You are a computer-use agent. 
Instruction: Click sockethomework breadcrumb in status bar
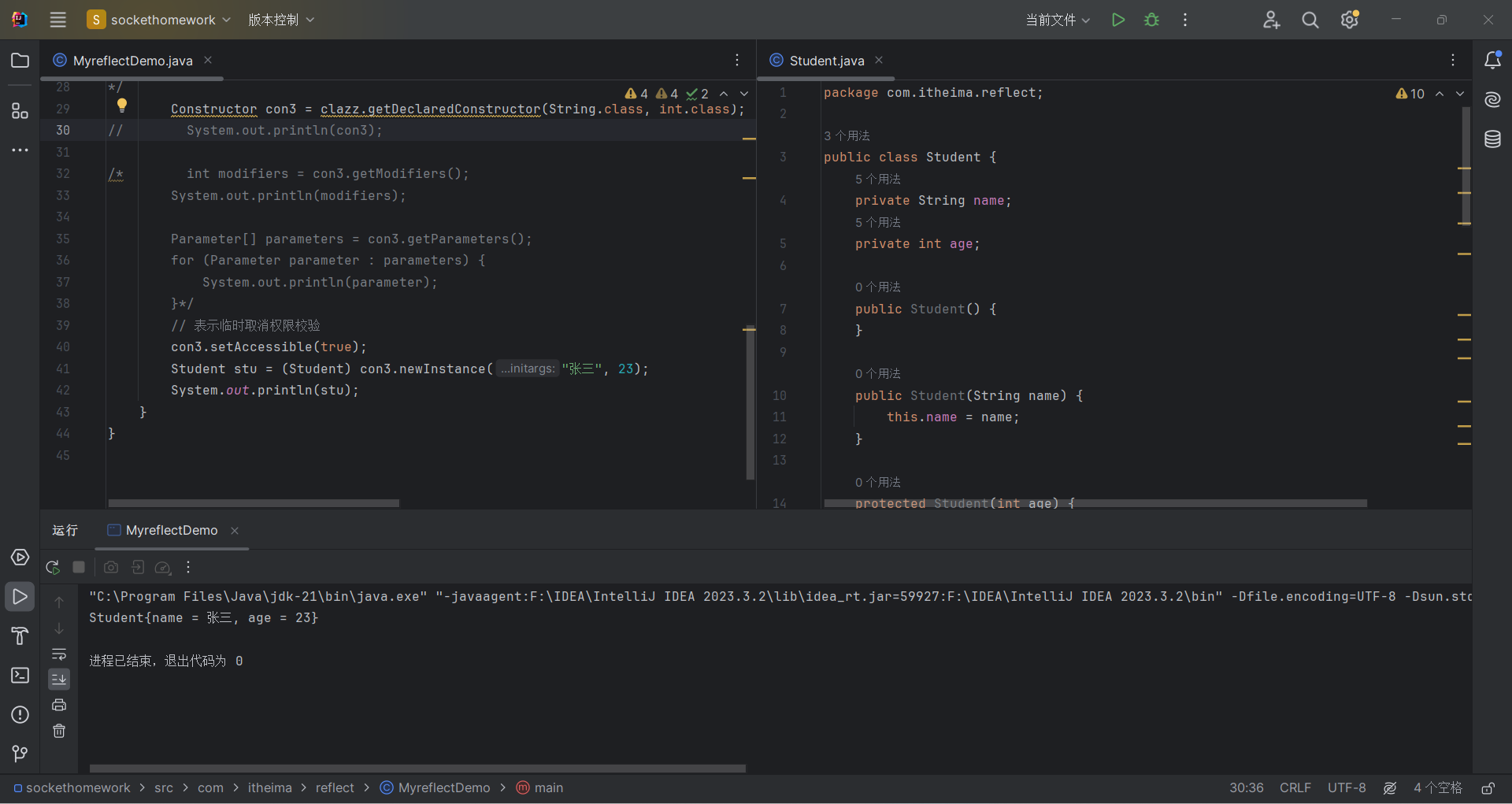[72, 788]
